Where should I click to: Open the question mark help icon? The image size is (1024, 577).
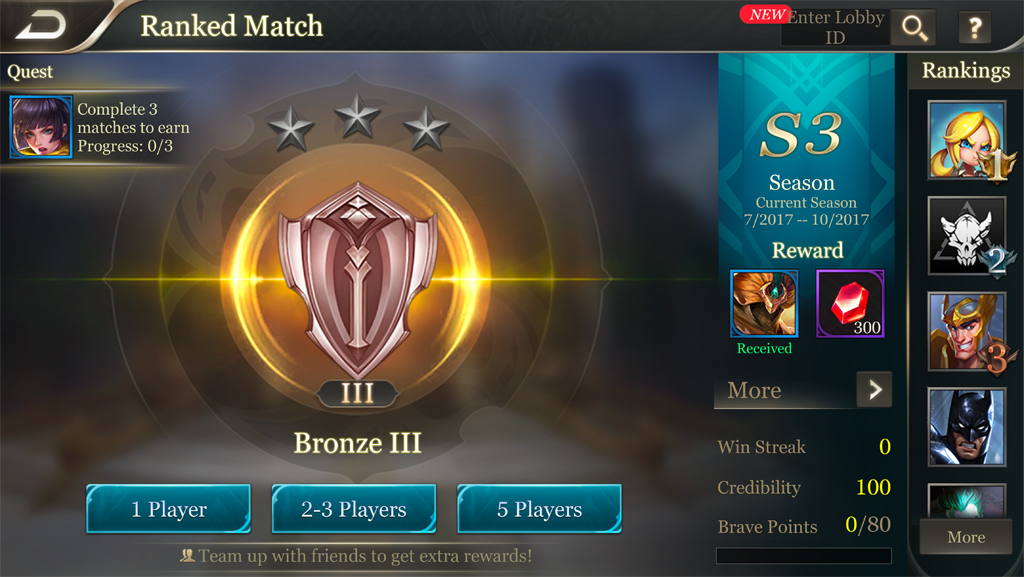tap(974, 28)
